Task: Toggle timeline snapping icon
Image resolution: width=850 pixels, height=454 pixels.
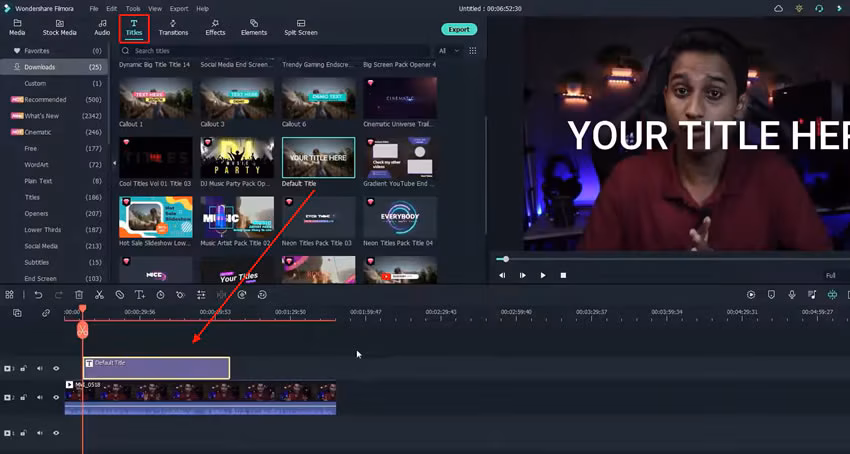Action: (x=832, y=295)
